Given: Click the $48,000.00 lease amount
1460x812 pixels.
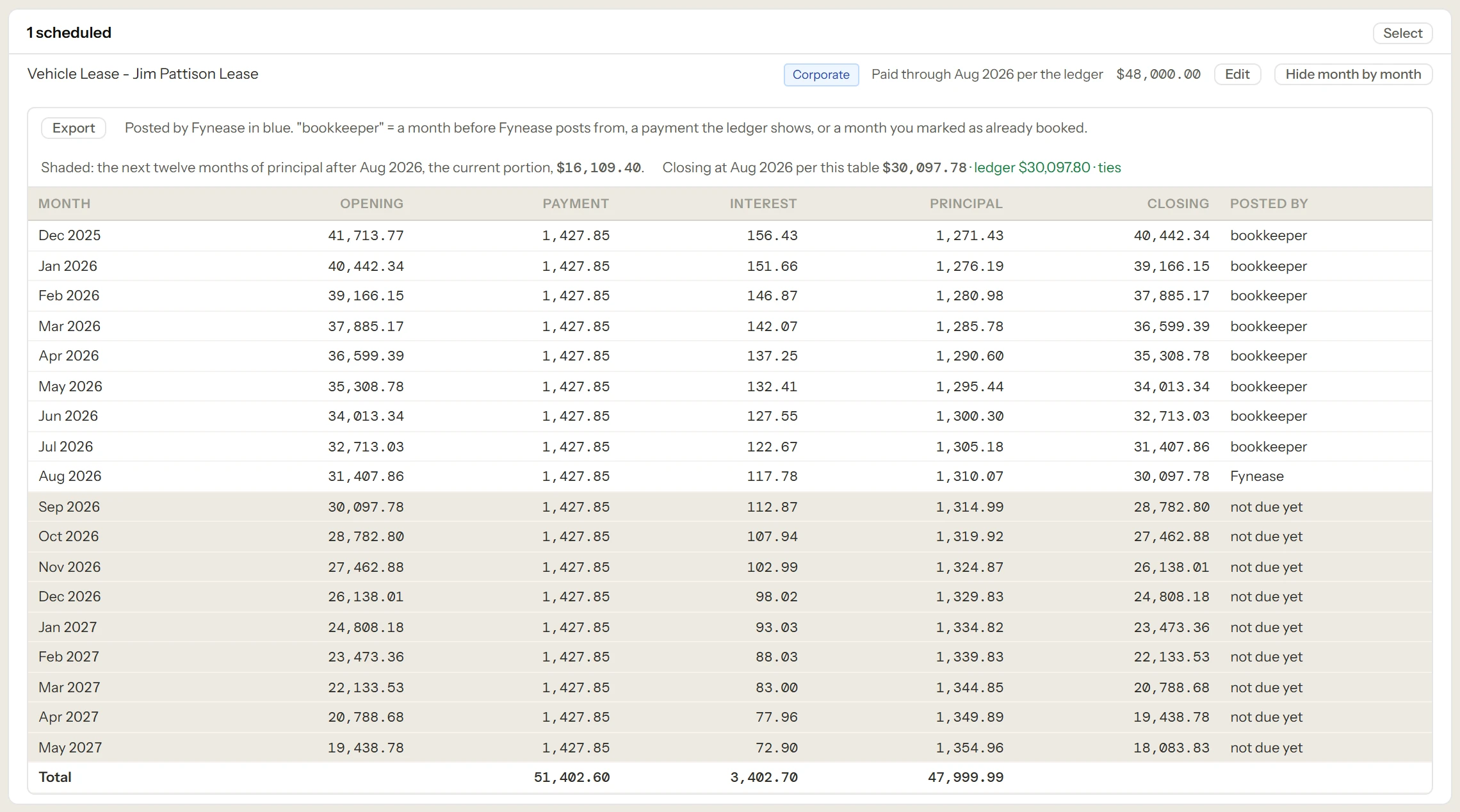Looking at the screenshot, I should pyautogui.click(x=1158, y=74).
